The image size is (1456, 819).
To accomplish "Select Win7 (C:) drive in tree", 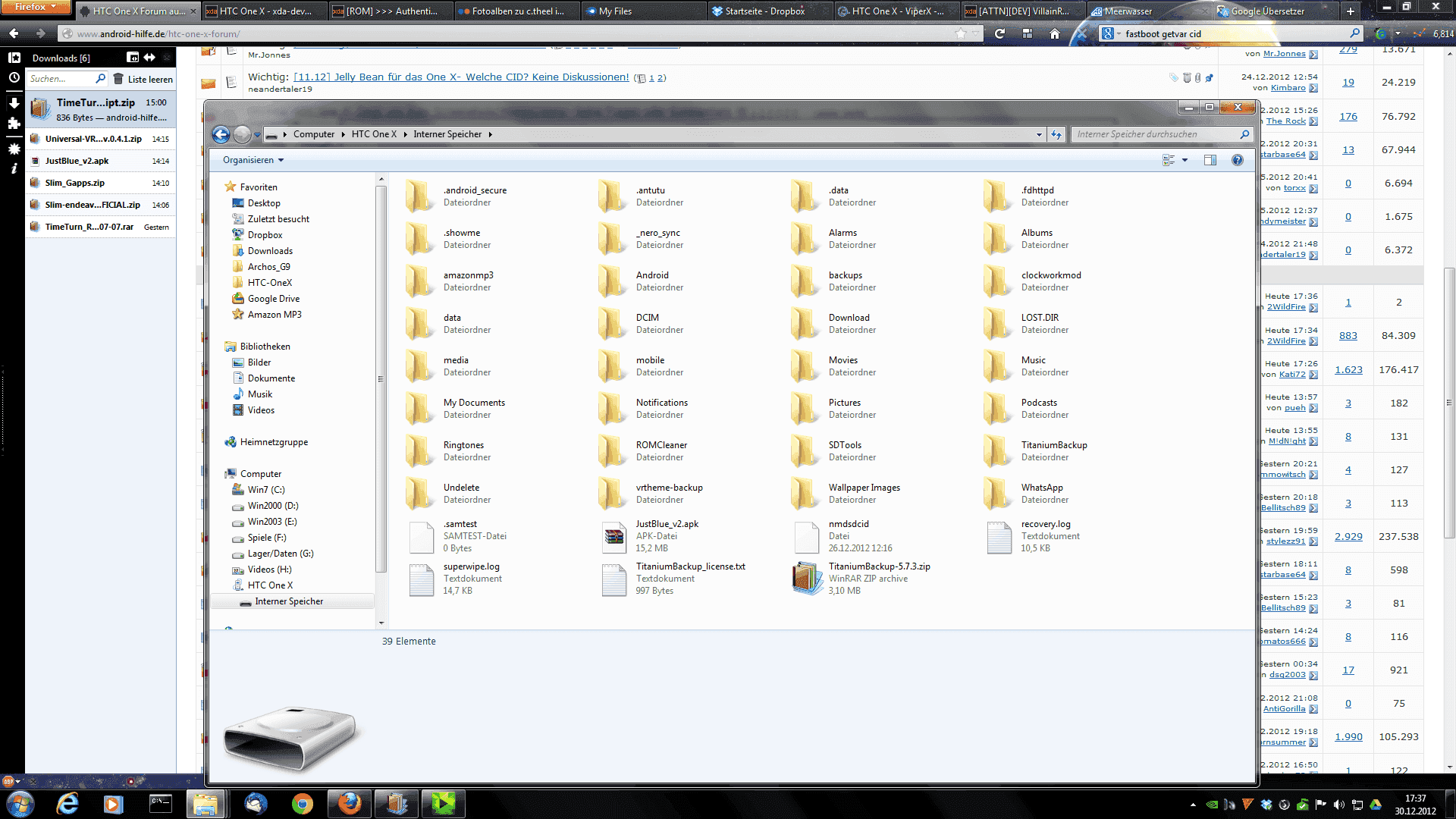I will 265,490.
